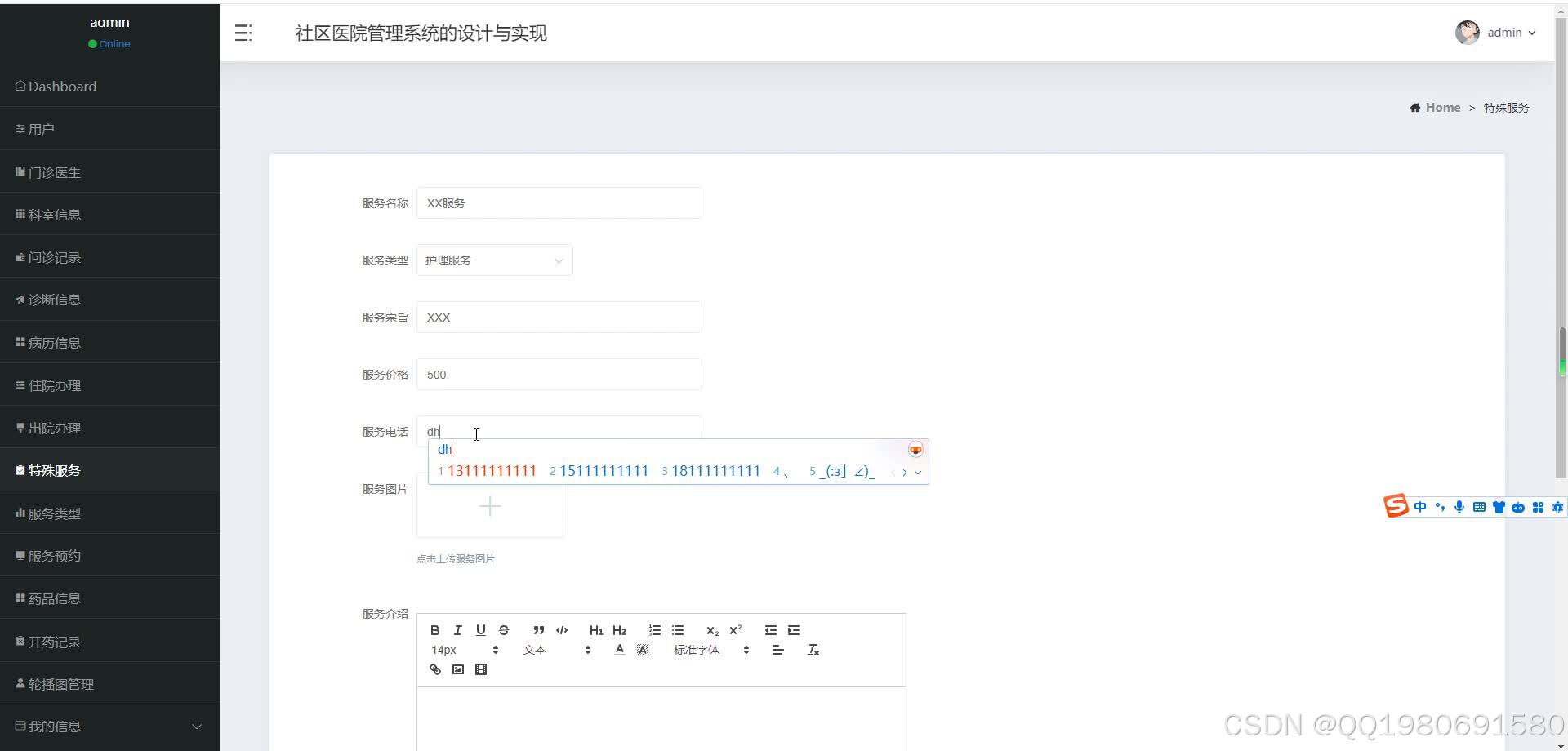
Task: Select the blockquote icon in the editor
Action: coord(538,629)
